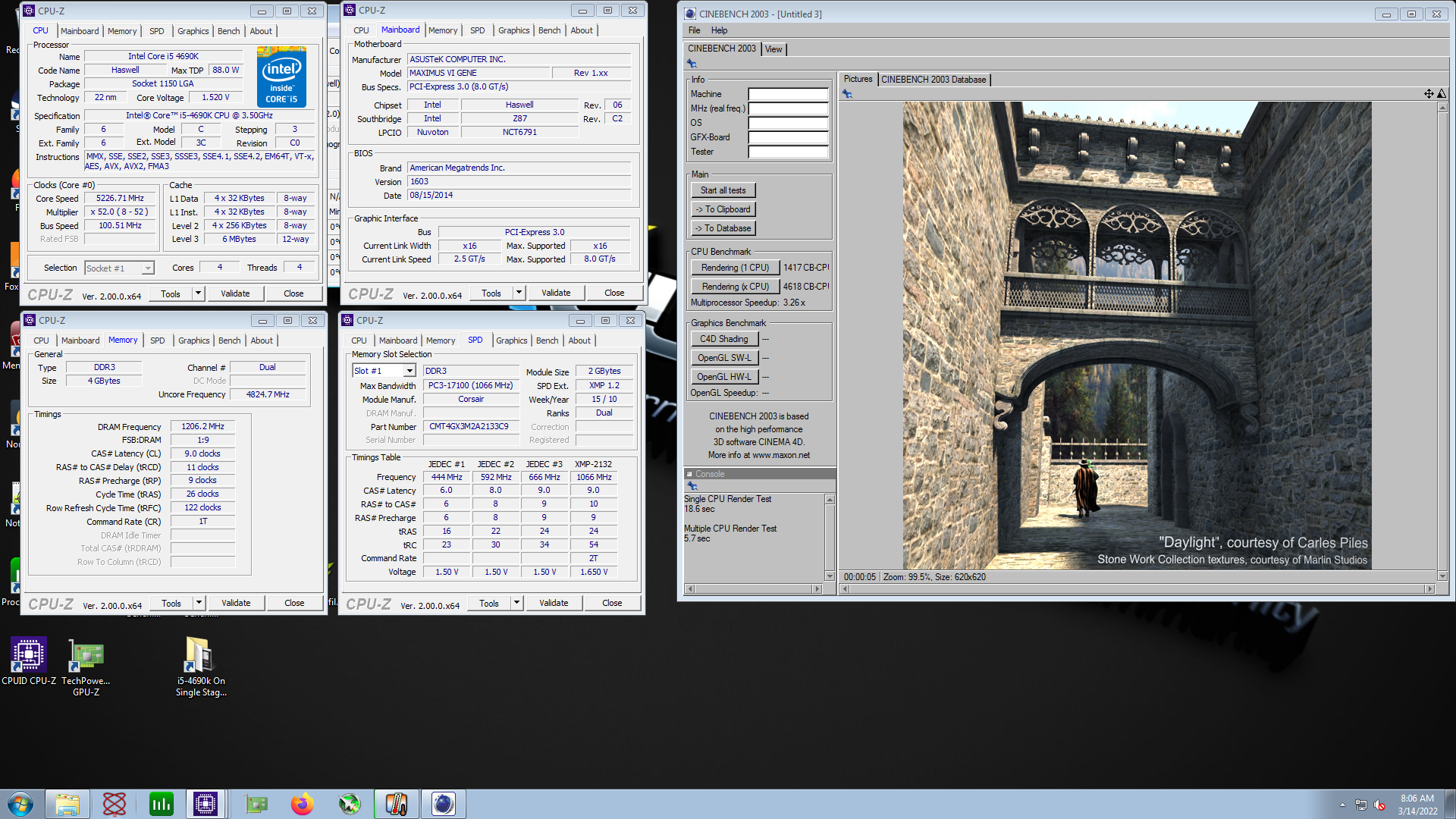Viewport: 1456px width, 819px height.
Task: Expand the Tools dropdown arrow in the SPD window
Action: tap(516, 603)
